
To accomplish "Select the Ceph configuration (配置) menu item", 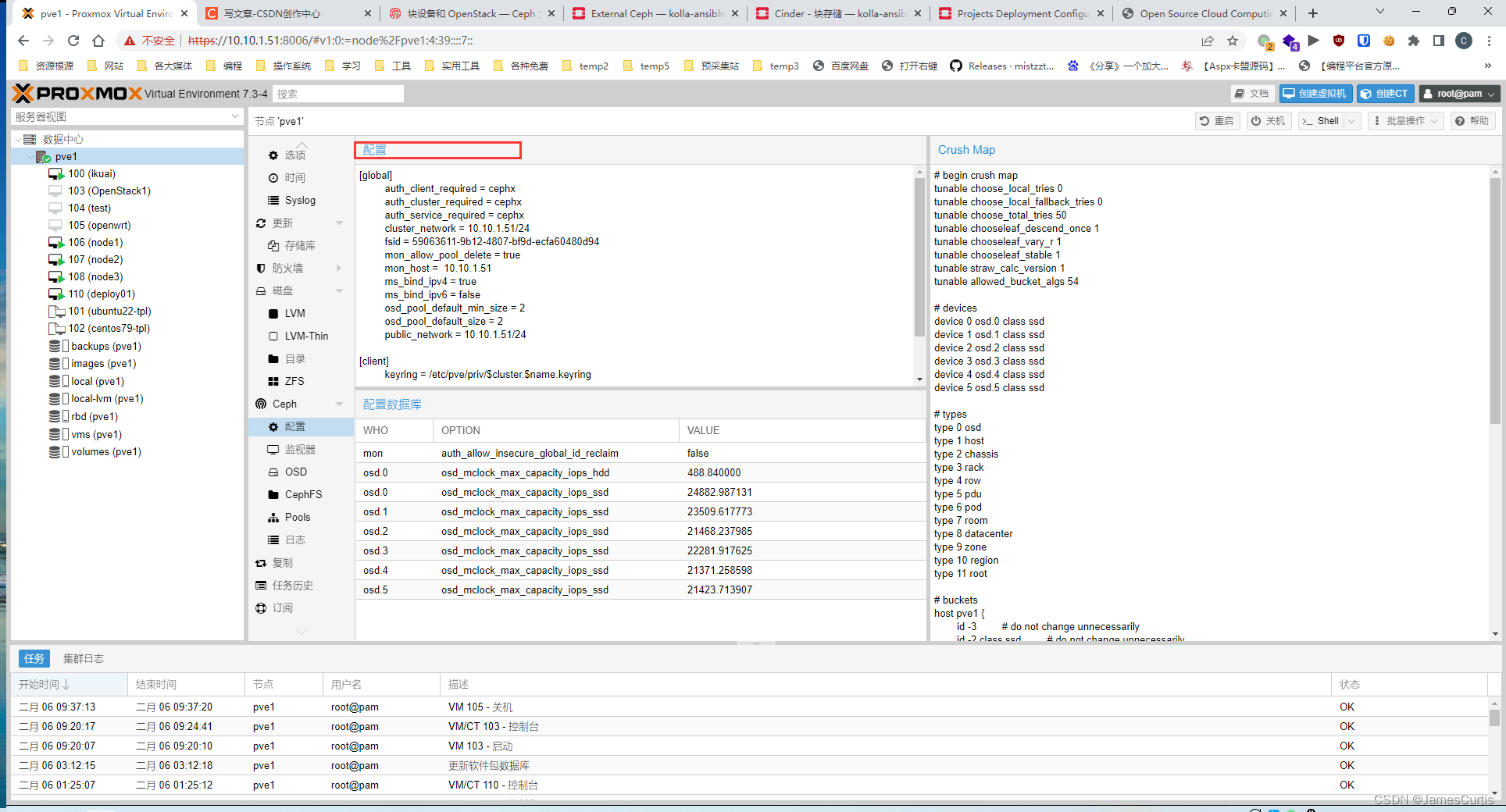I will coord(301,427).
